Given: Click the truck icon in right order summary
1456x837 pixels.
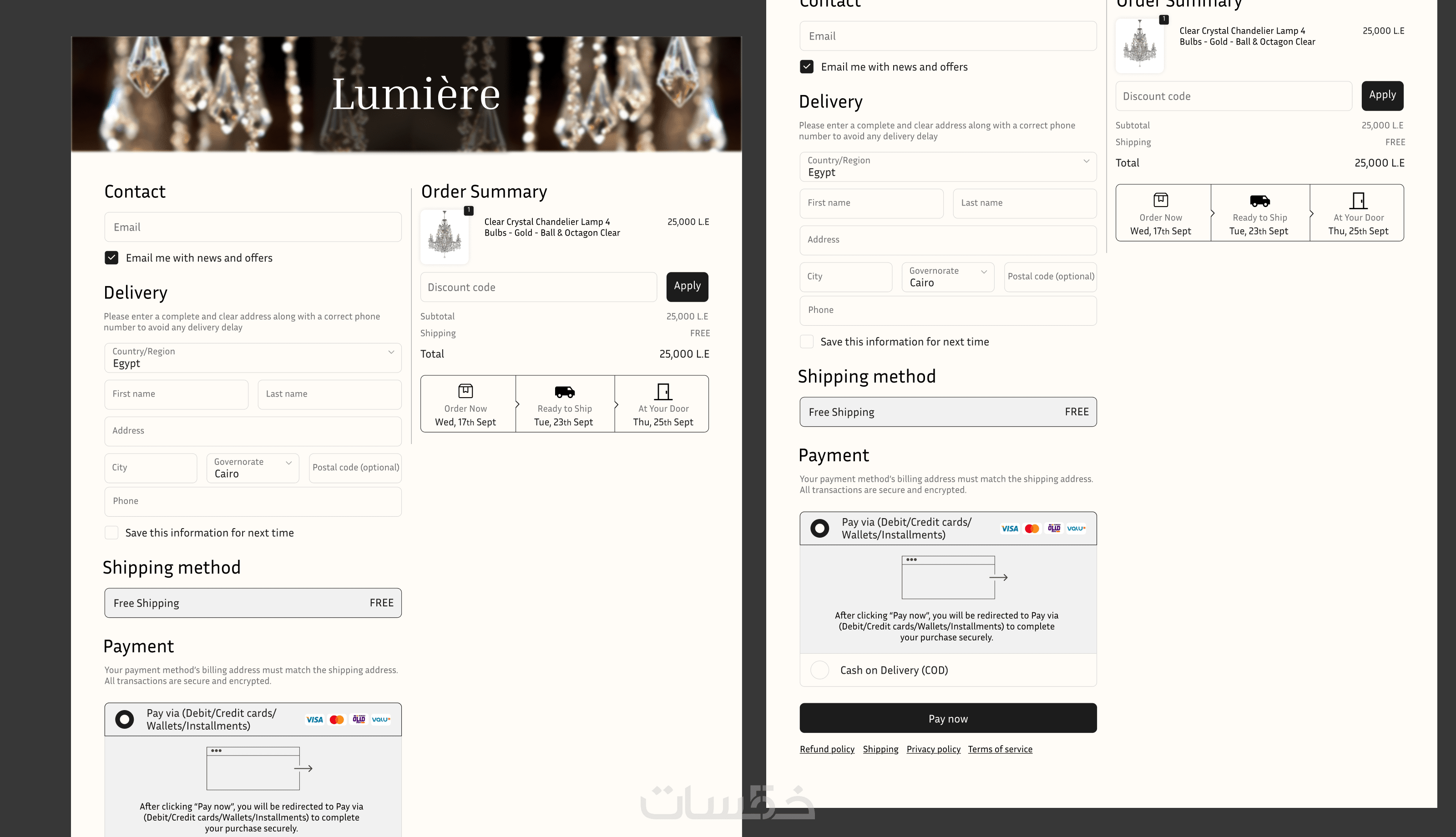Looking at the screenshot, I should click(x=1259, y=201).
